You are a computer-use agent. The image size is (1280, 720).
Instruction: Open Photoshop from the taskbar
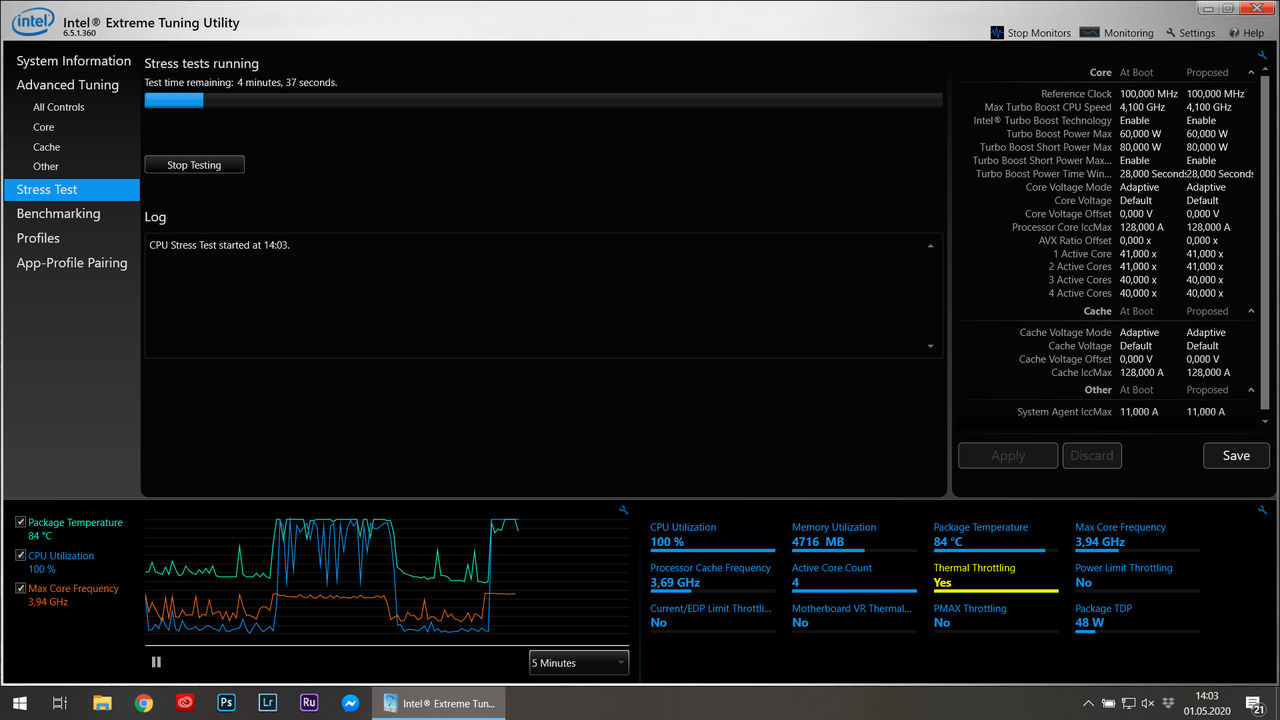(x=226, y=702)
